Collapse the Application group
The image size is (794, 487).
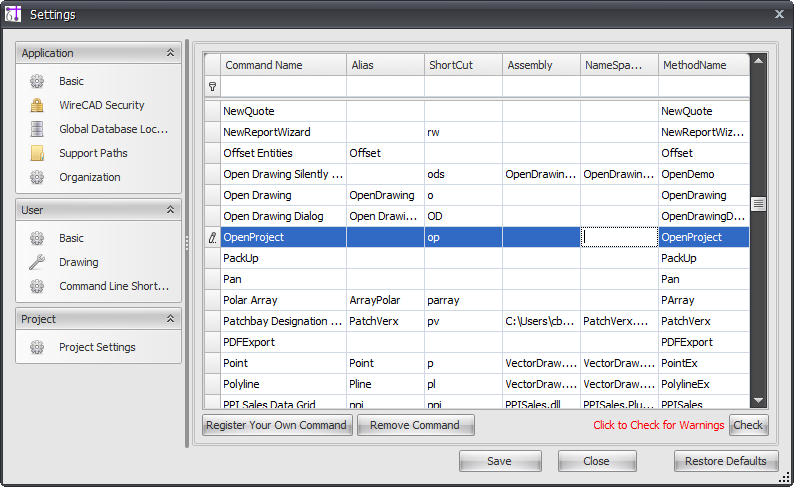(171, 53)
